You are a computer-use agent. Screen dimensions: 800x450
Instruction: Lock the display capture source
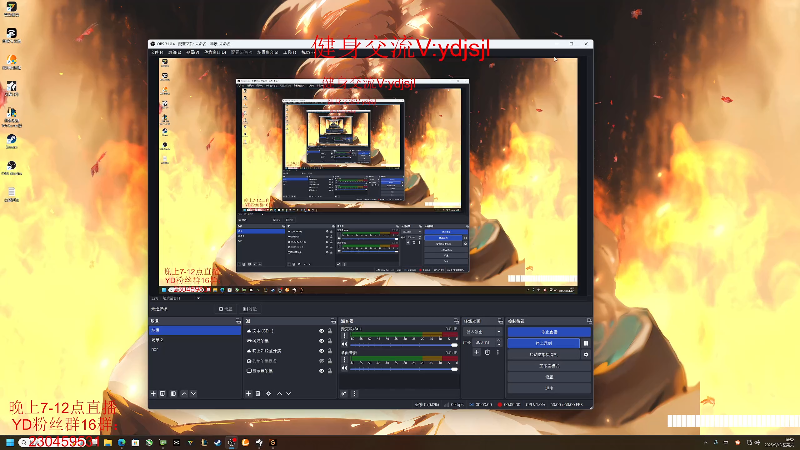330,370
